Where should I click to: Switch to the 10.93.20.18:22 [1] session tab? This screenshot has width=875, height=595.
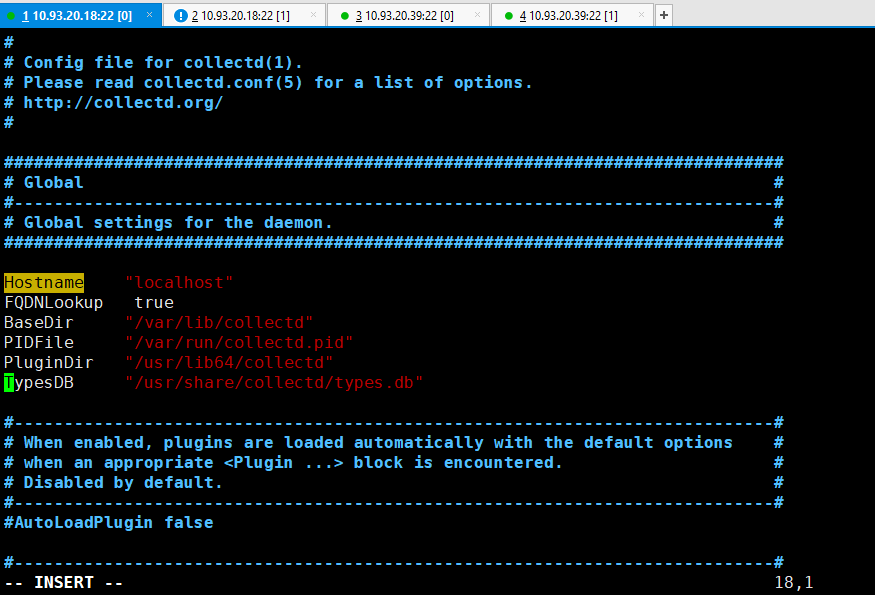point(246,16)
